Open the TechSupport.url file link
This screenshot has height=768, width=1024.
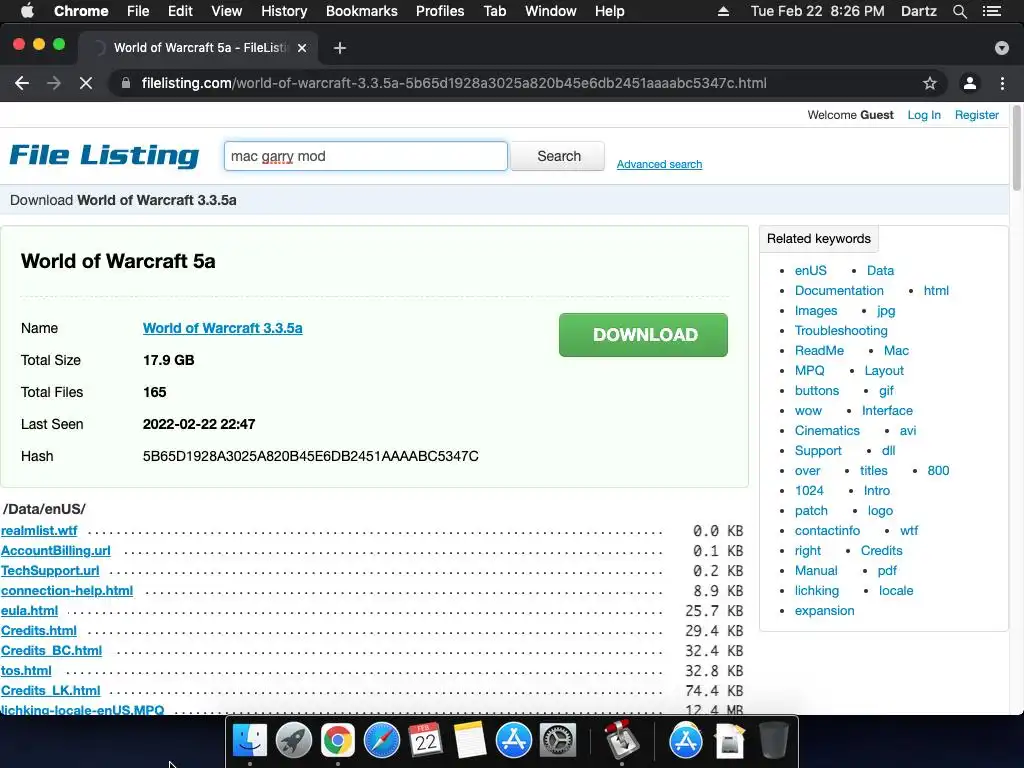(50, 570)
